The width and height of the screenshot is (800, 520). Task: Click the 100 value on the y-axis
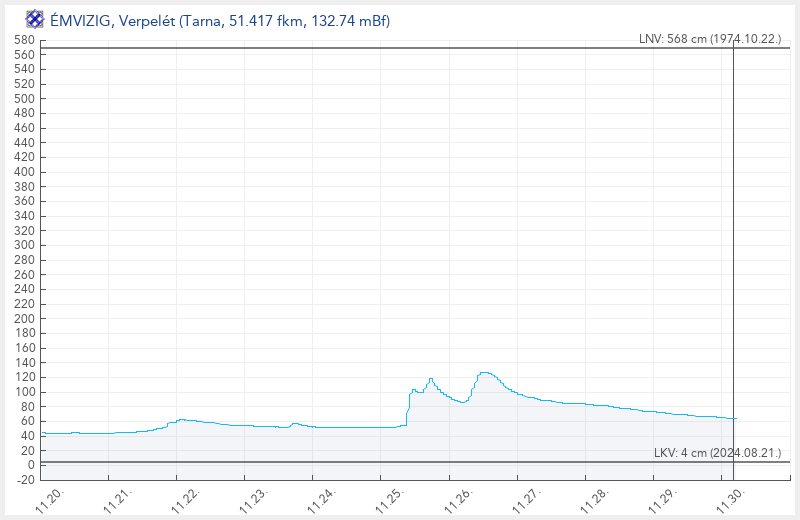[x=25, y=392]
